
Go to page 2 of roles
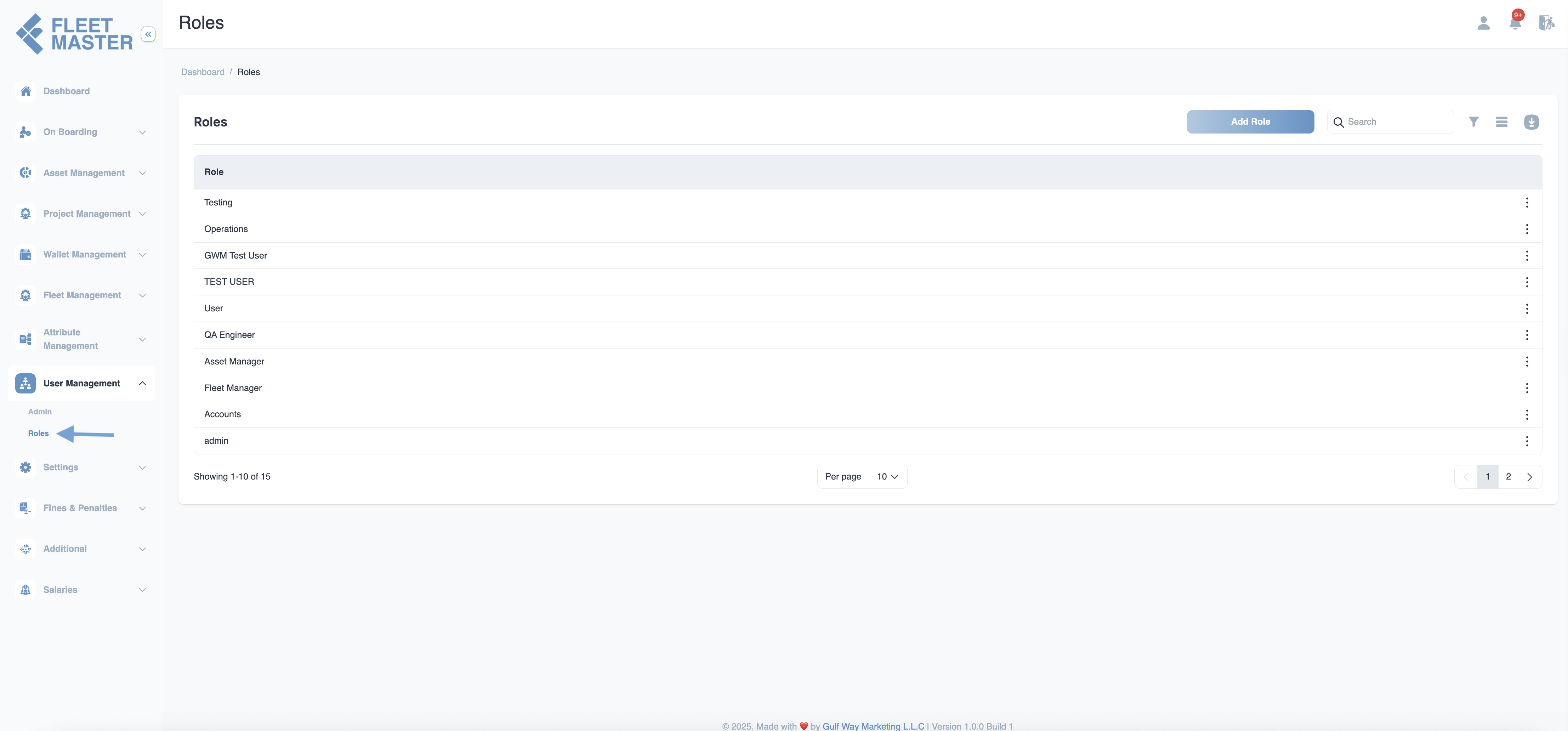(1508, 477)
